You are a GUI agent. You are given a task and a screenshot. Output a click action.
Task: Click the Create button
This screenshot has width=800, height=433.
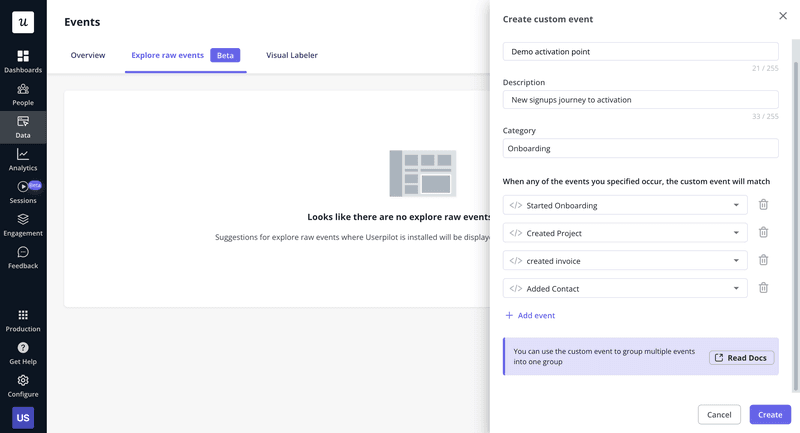coord(770,415)
